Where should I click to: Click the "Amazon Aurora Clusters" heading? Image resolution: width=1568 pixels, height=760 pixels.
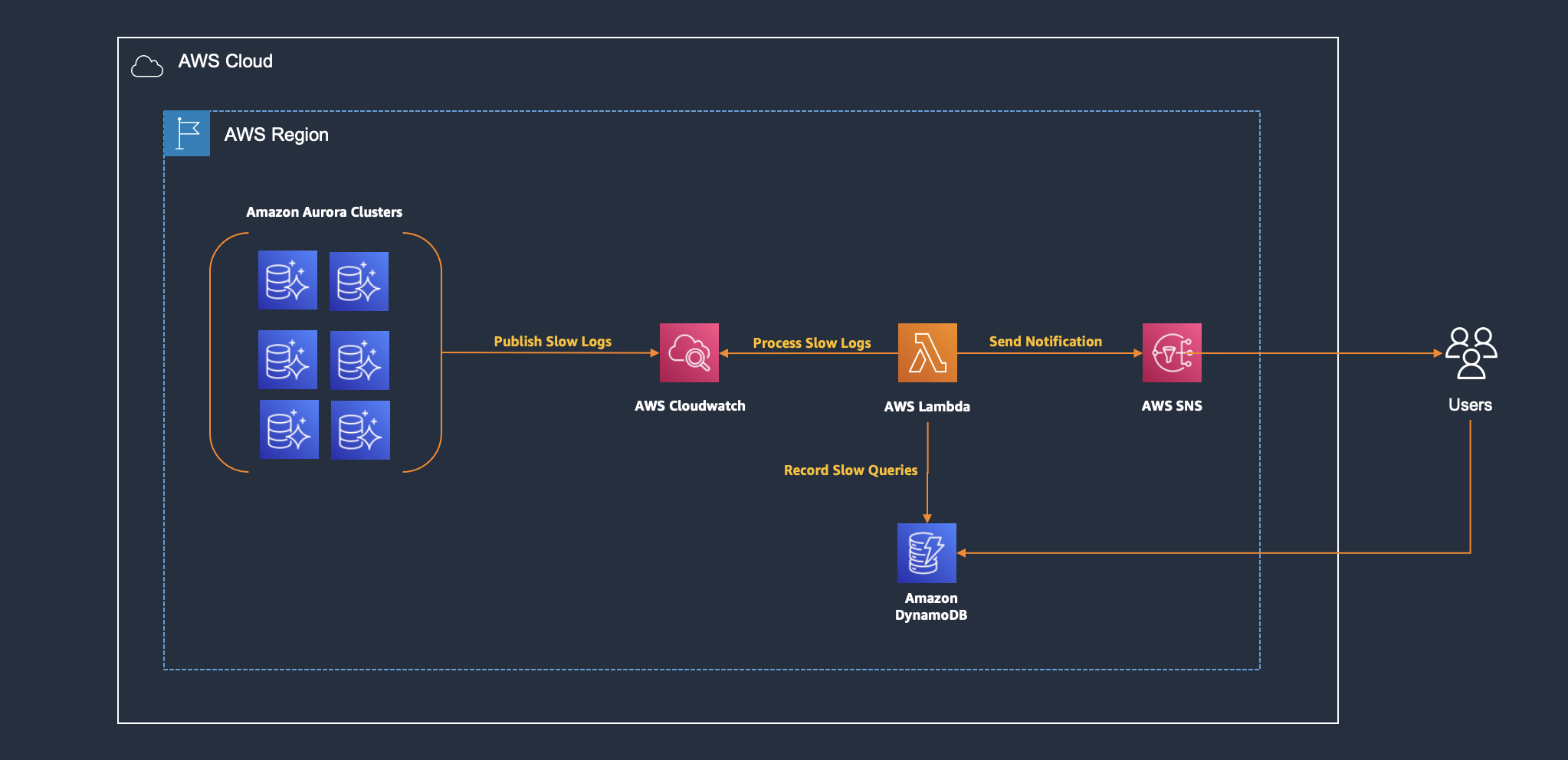click(x=324, y=212)
